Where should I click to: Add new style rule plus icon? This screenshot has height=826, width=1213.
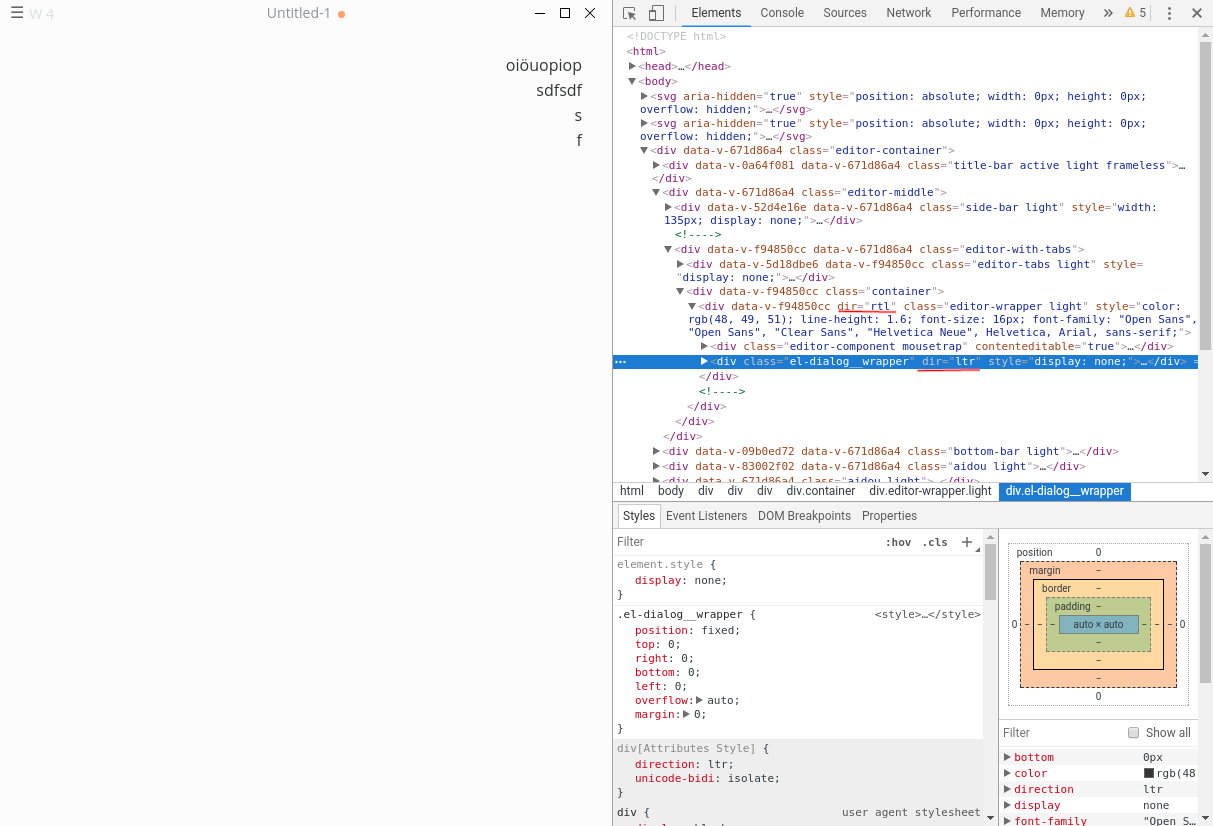pos(967,542)
